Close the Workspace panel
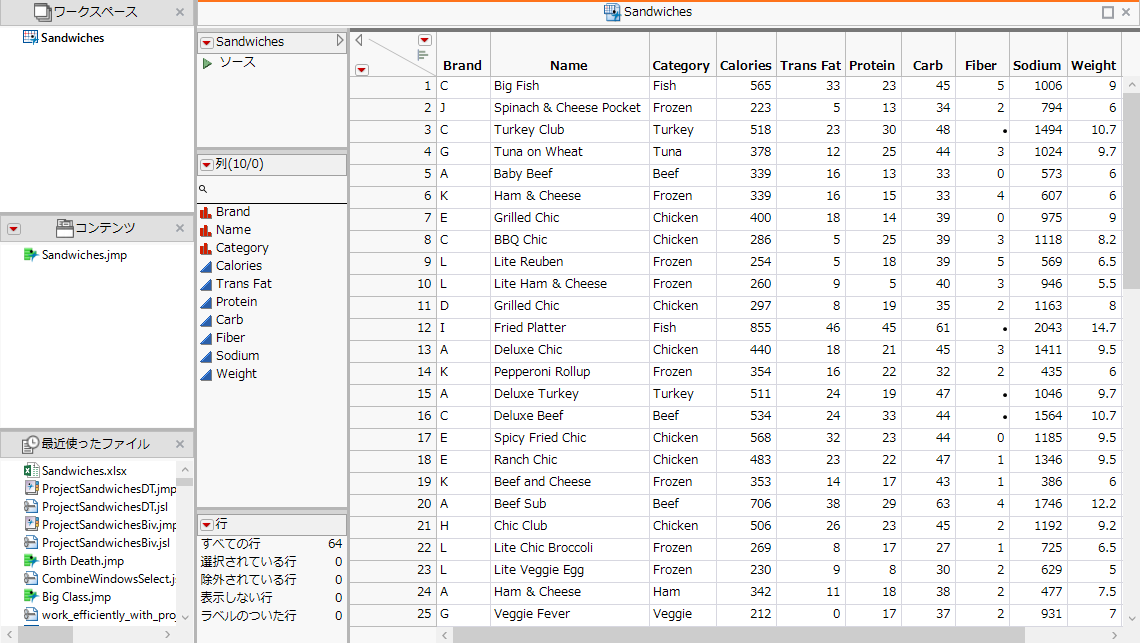The image size is (1140, 643). point(180,12)
